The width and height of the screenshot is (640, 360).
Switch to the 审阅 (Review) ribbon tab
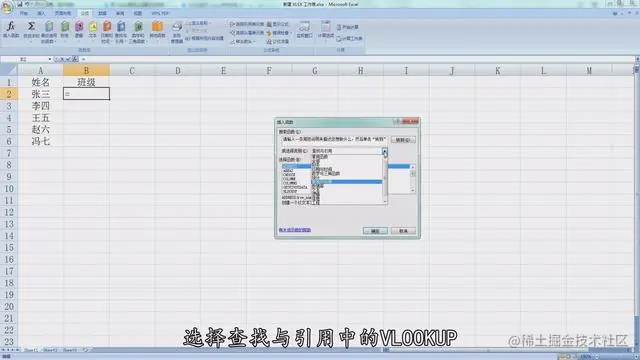[120, 13]
